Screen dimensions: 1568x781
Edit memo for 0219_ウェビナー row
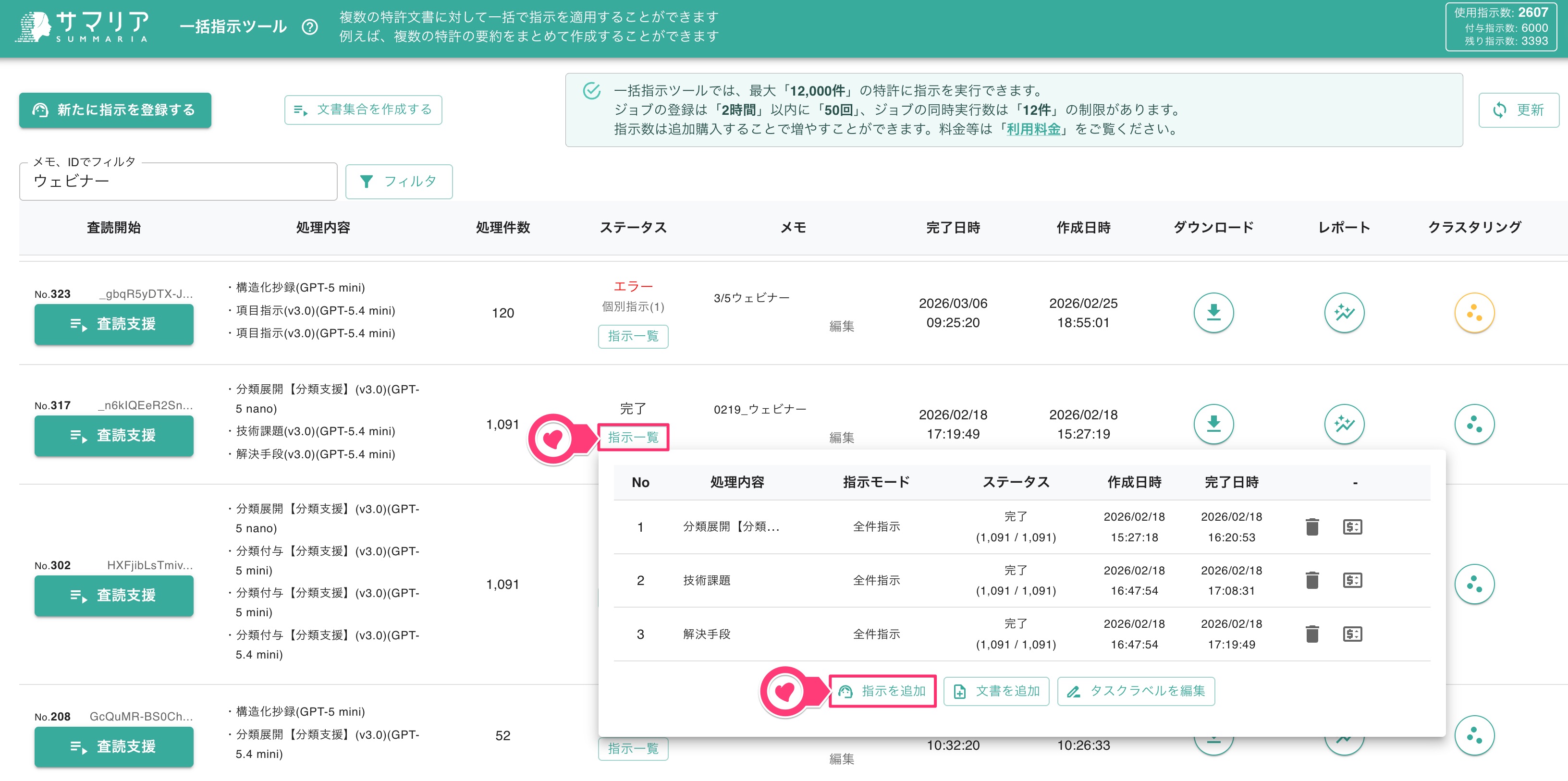coord(841,438)
